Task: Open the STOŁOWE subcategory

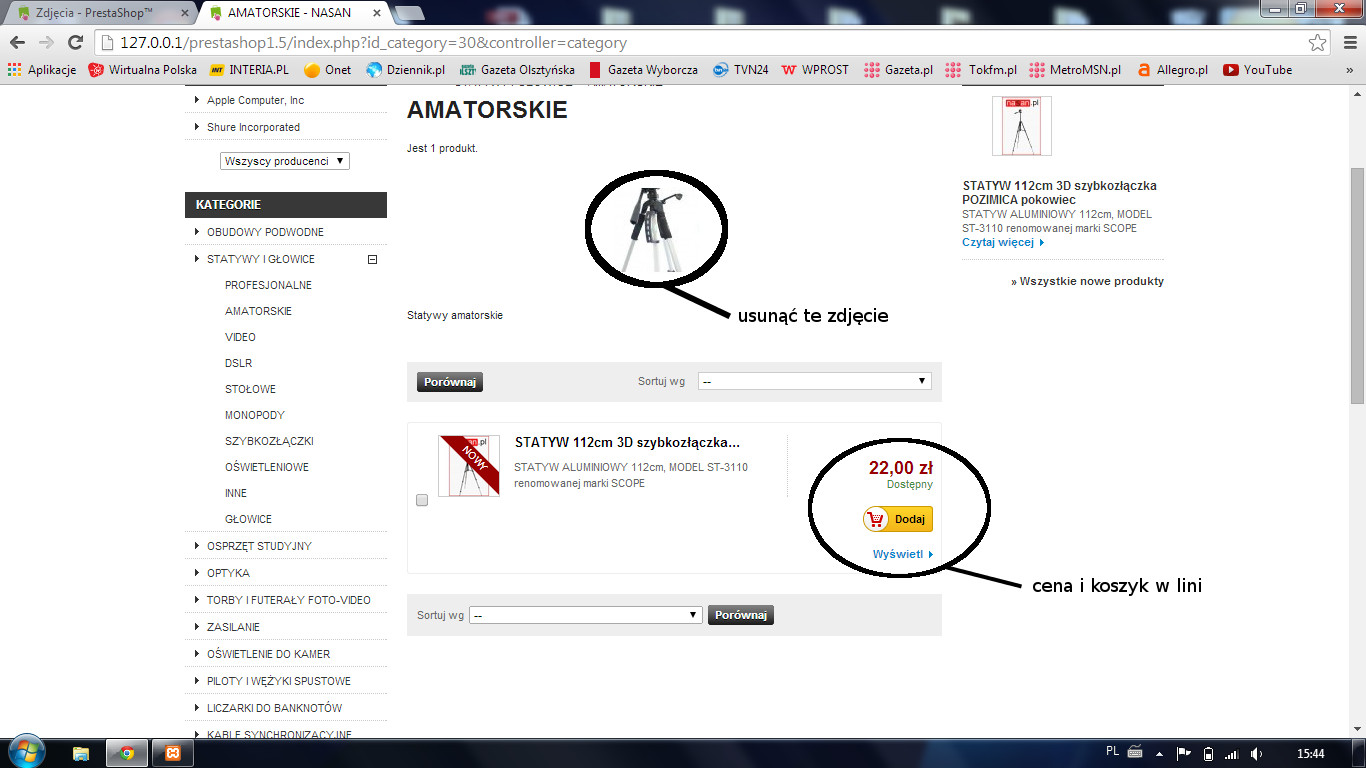Action: (250, 389)
